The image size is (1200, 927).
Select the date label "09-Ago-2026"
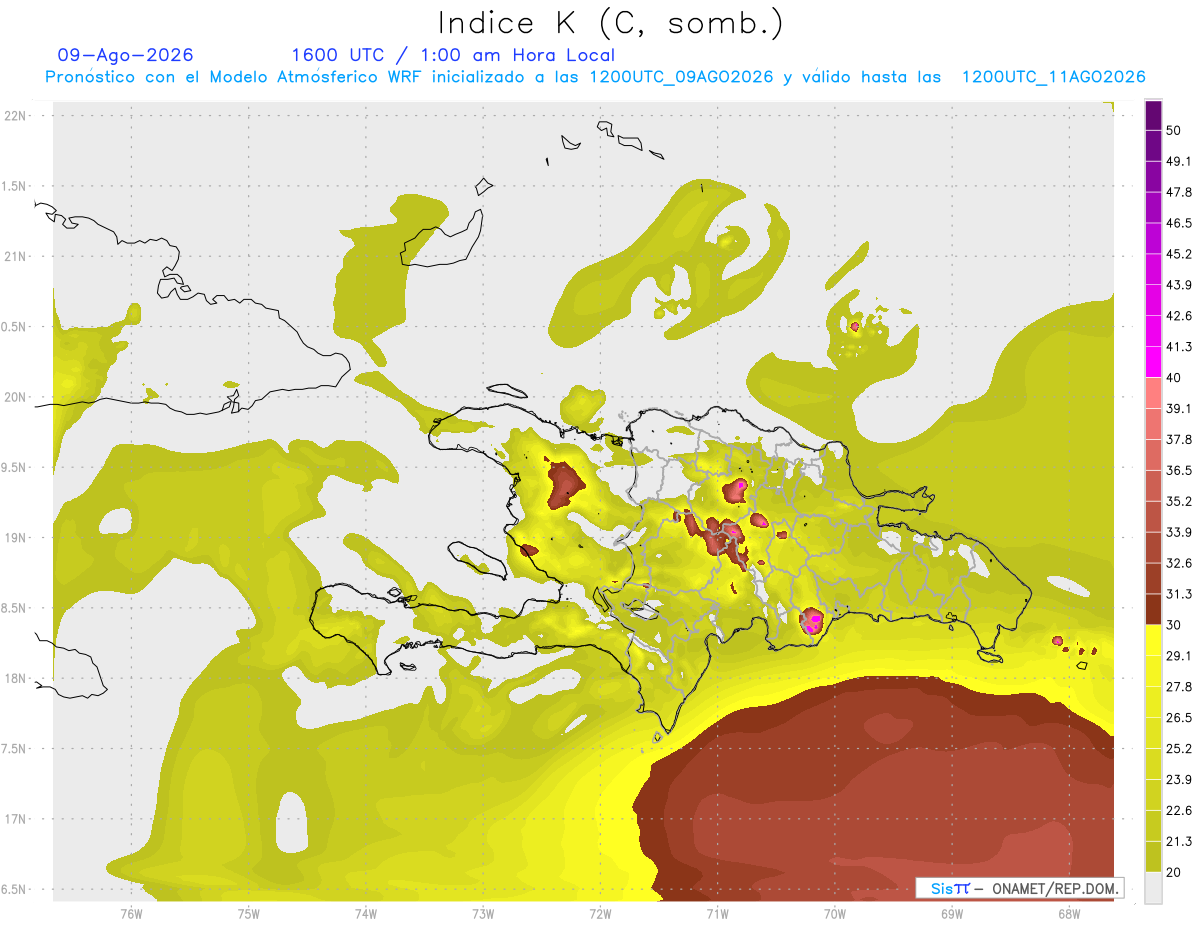point(125,55)
